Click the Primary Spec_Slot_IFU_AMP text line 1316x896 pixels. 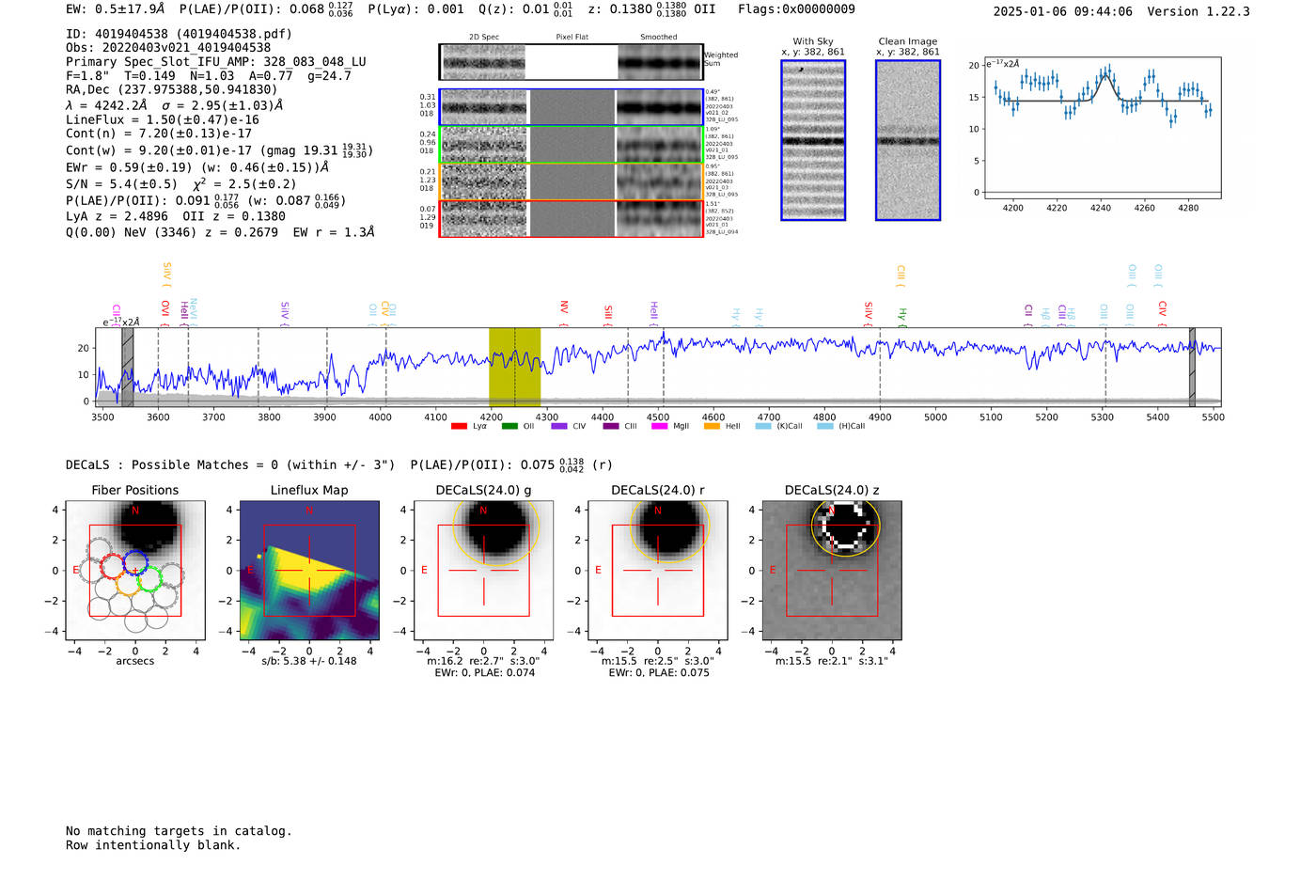coord(216,61)
